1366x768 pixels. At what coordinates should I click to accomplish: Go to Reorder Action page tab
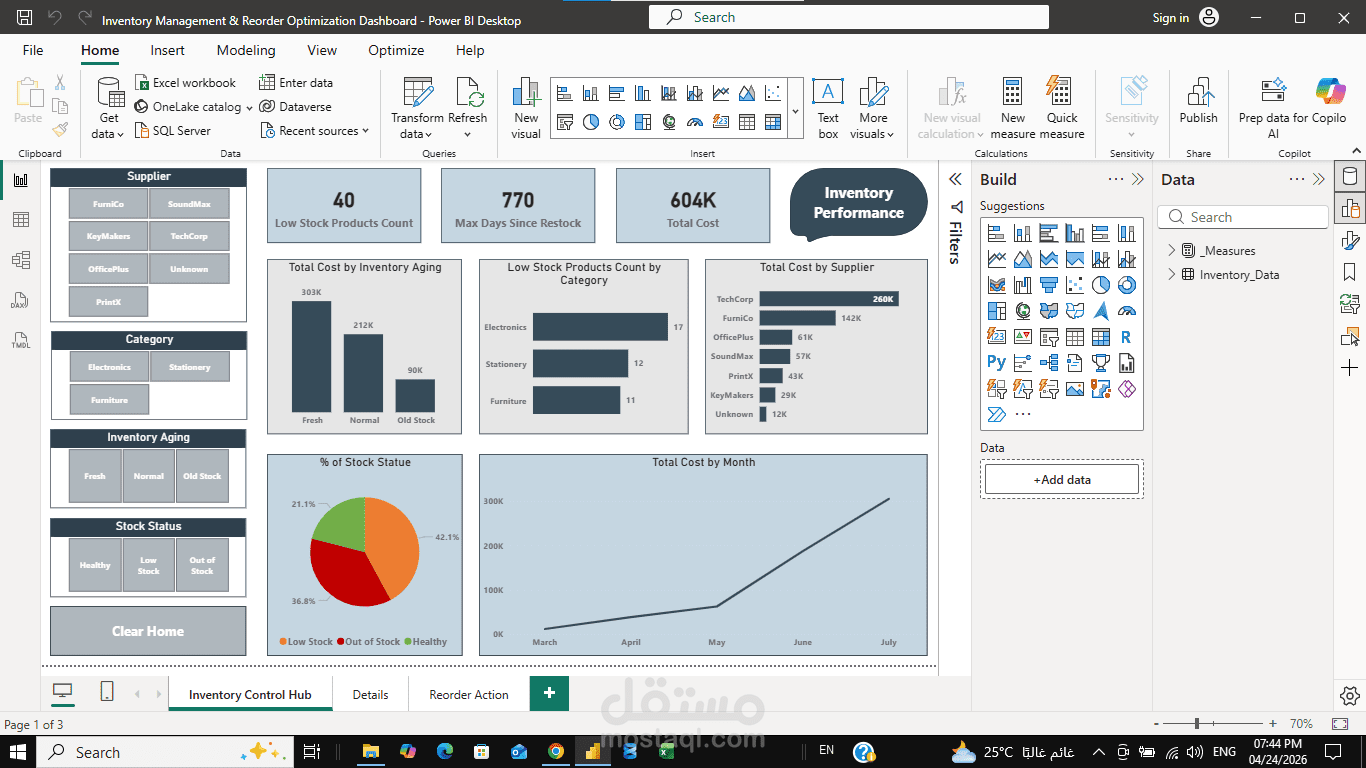tap(469, 694)
